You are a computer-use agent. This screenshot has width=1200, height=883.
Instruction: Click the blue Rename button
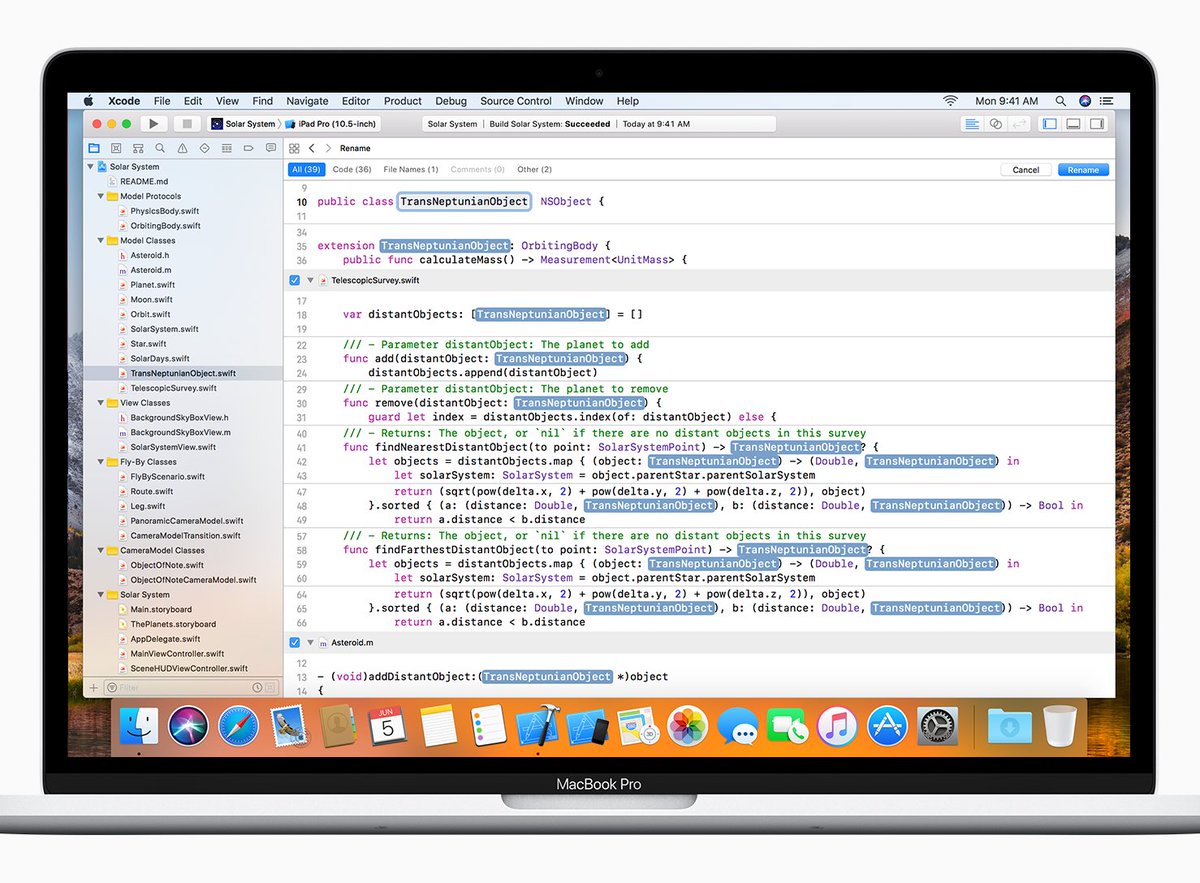1083,170
